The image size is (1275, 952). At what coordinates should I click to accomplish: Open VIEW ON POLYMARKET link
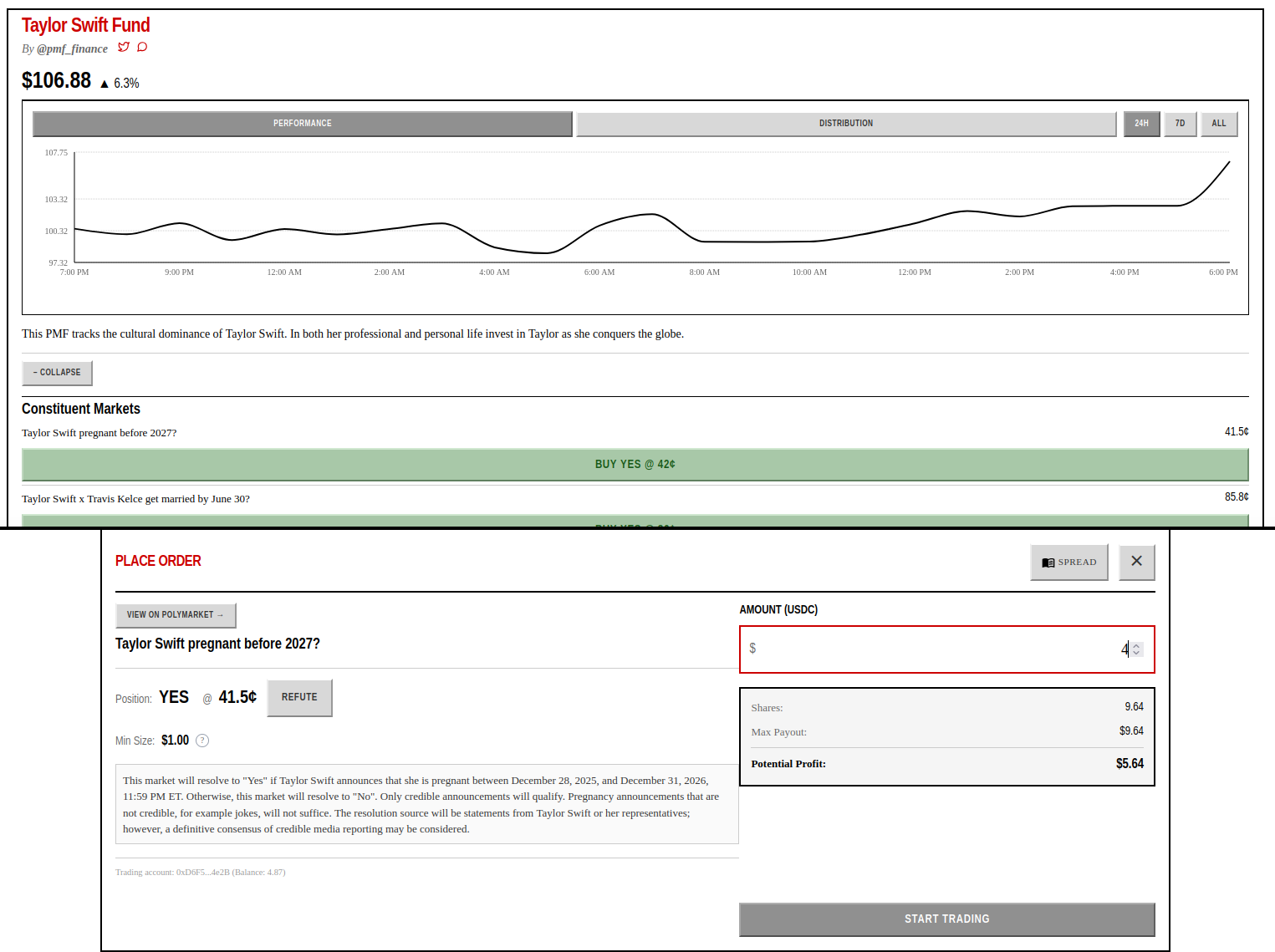pyautogui.click(x=176, y=614)
